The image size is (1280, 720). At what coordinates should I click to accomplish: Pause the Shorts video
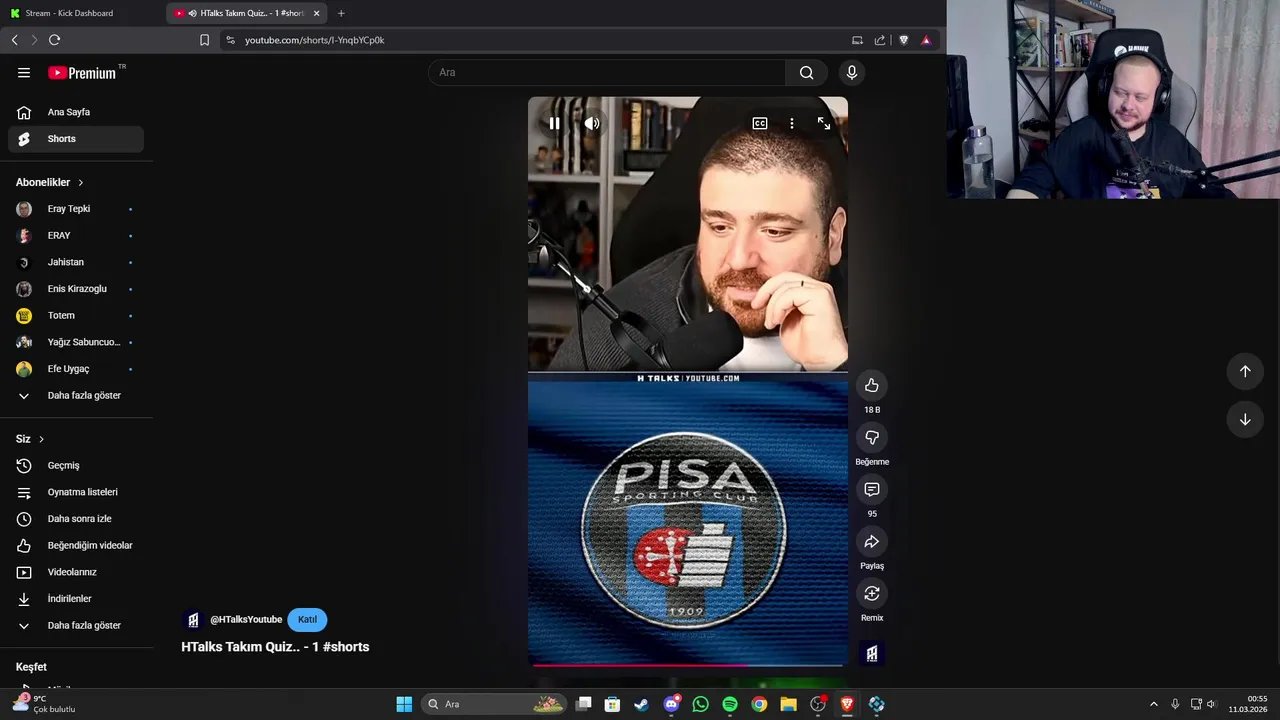554,124
